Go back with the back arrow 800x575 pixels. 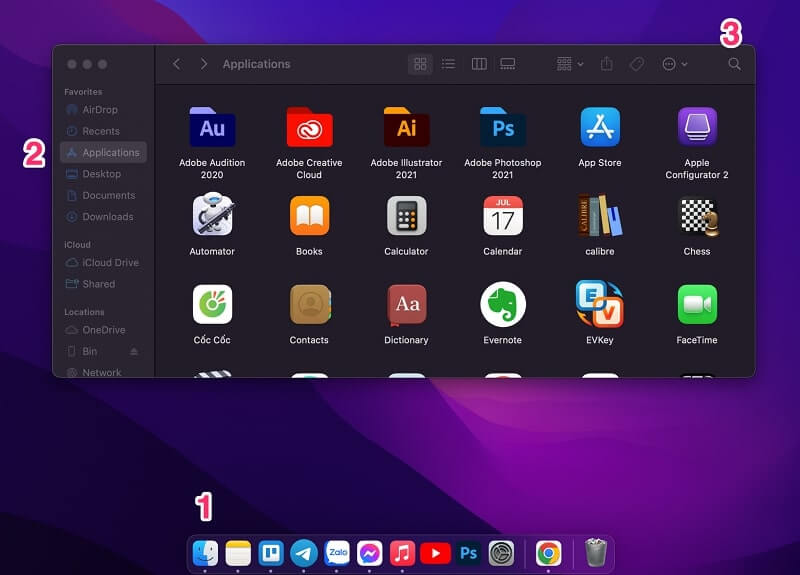177,64
